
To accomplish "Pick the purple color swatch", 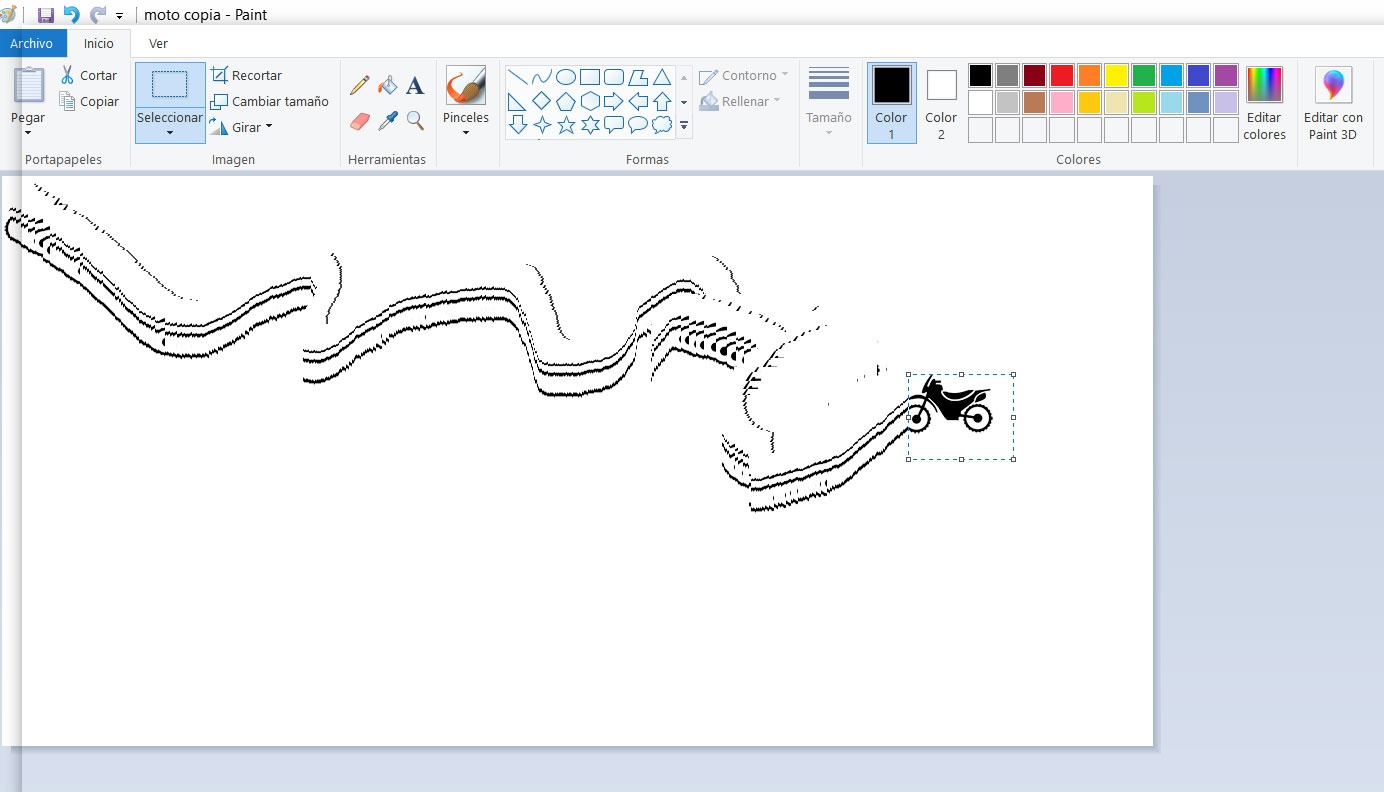I will tap(1226, 75).
